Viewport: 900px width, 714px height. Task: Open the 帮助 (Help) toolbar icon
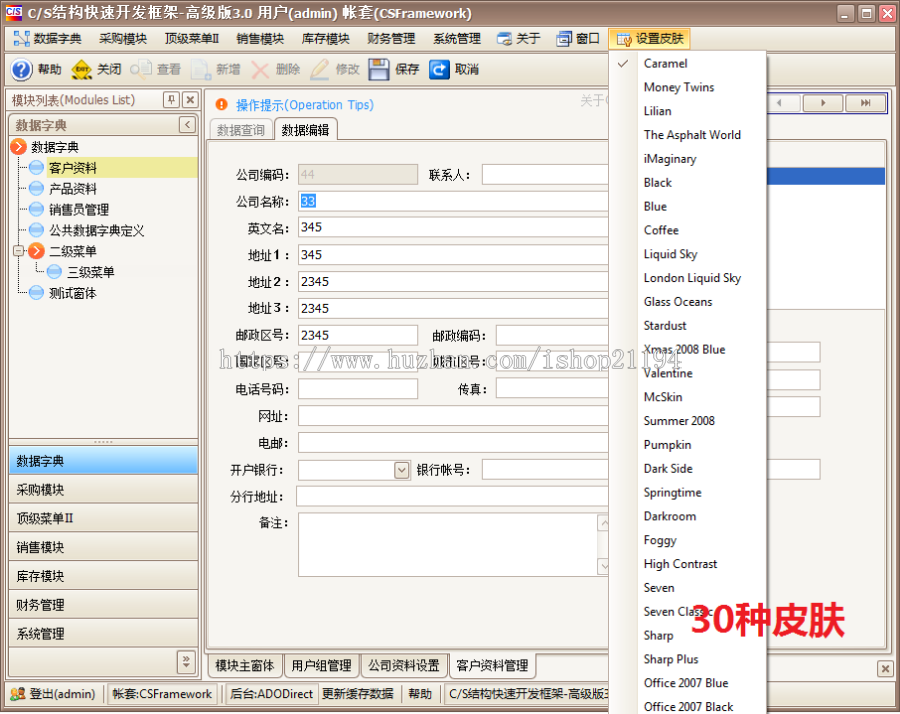[x=22, y=70]
